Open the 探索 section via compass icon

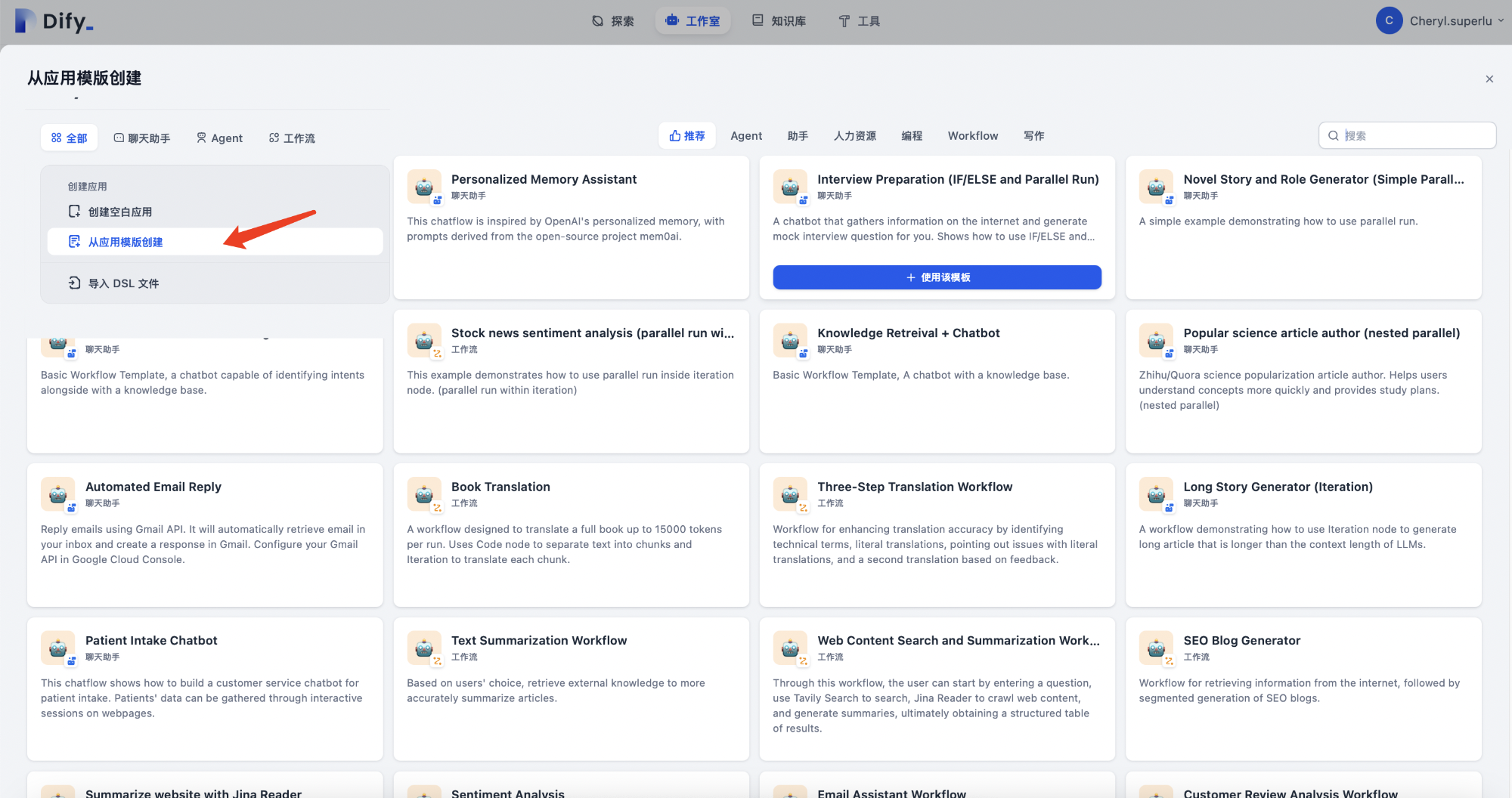tap(597, 20)
